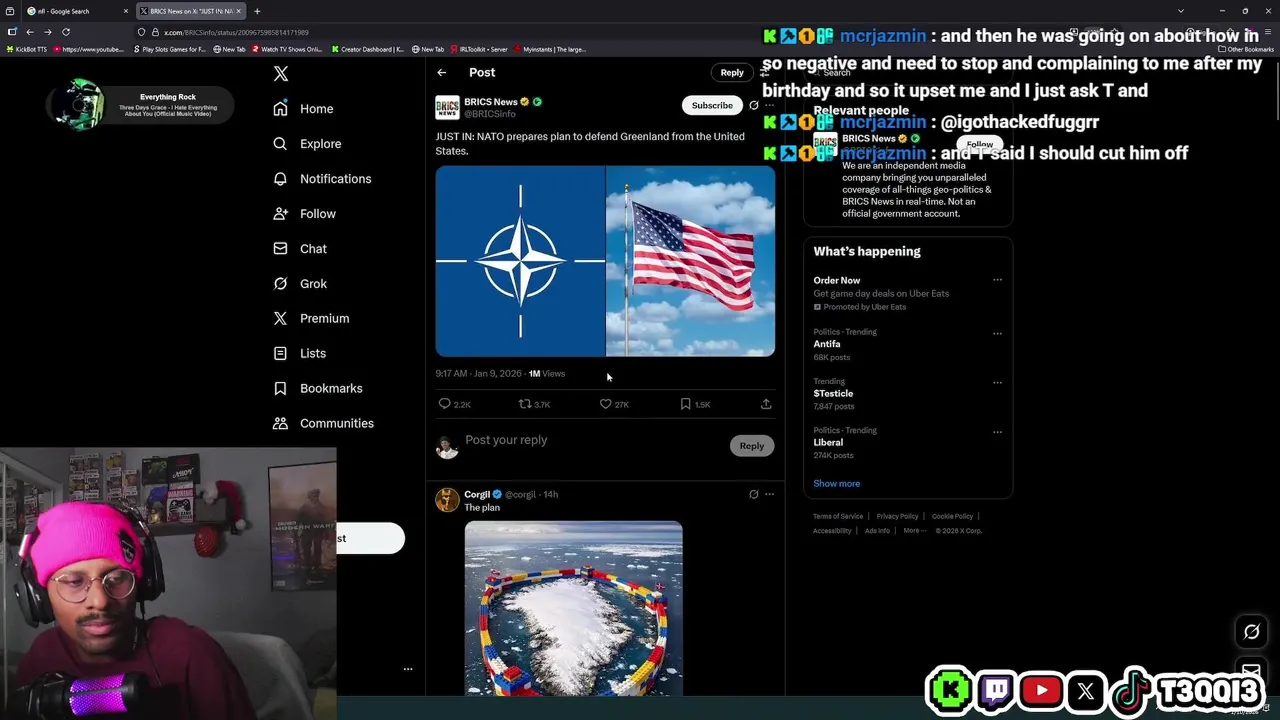Open a new browser tab

(257, 11)
